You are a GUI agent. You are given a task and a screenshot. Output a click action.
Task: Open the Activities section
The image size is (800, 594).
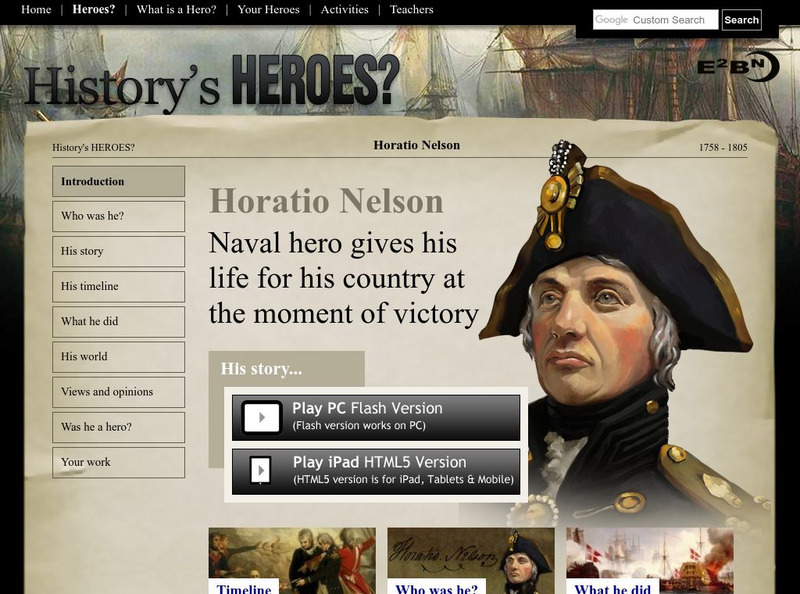(x=344, y=9)
